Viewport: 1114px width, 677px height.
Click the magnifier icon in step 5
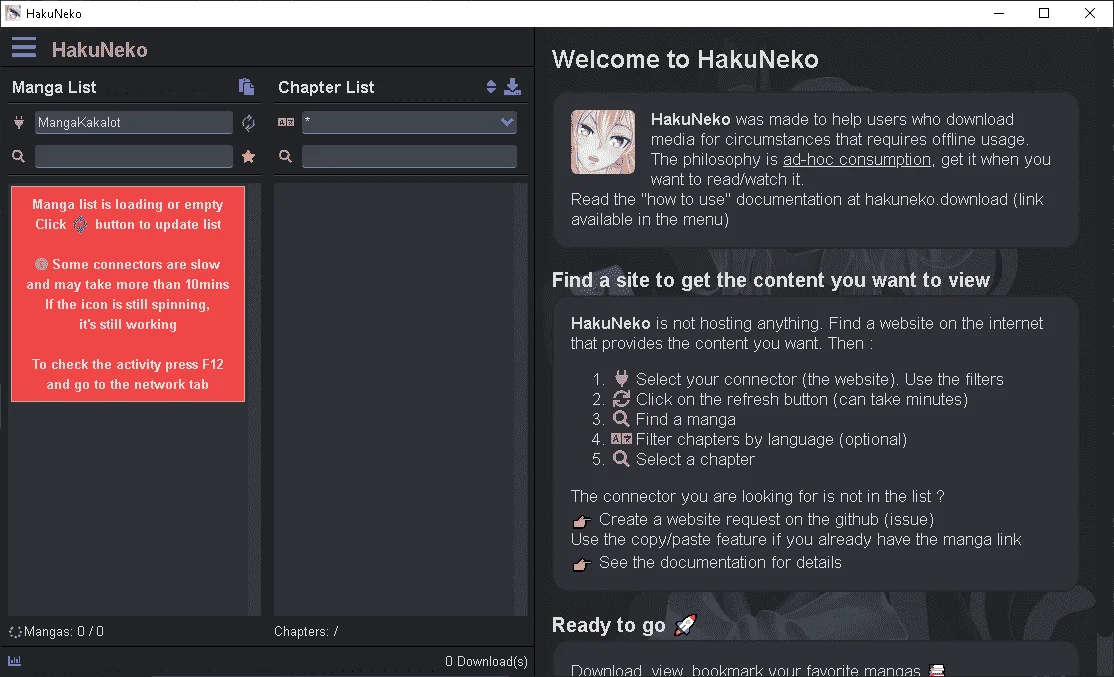pos(622,459)
